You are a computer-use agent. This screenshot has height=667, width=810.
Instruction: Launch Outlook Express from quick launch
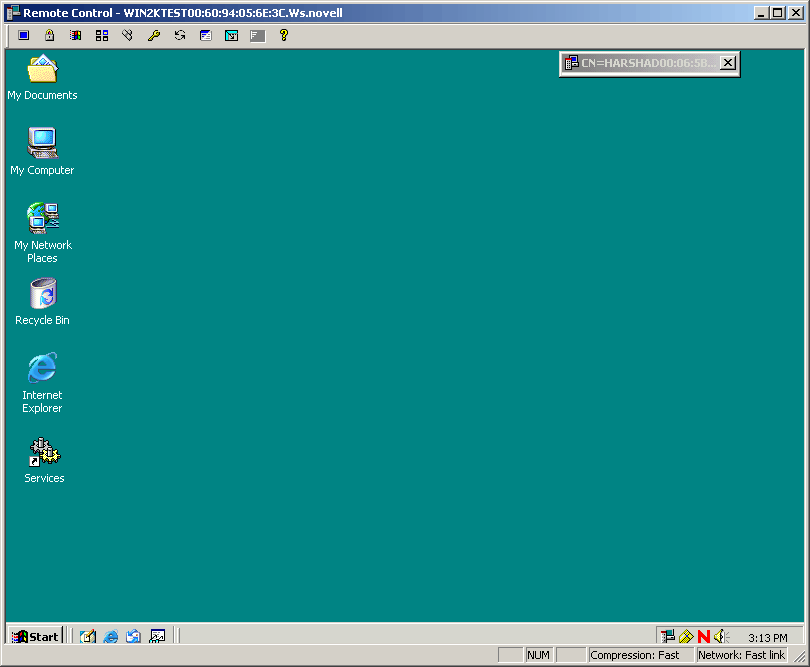tap(133, 637)
